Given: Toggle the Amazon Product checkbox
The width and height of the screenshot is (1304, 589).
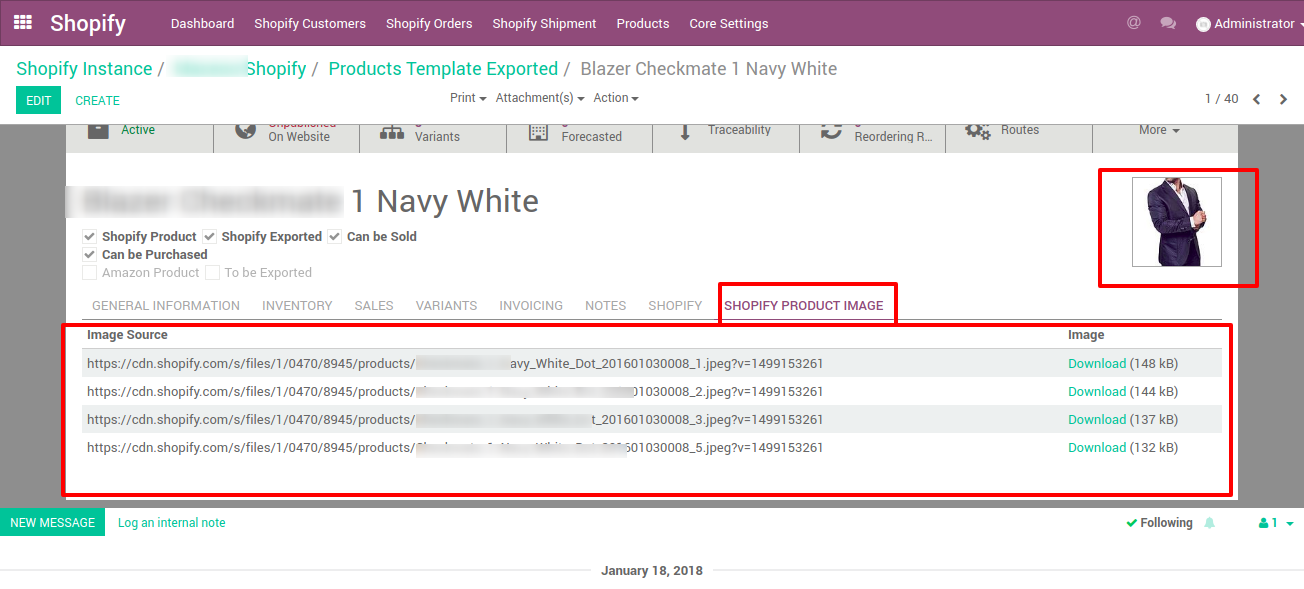Looking at the screenshot, I should 90,273.
